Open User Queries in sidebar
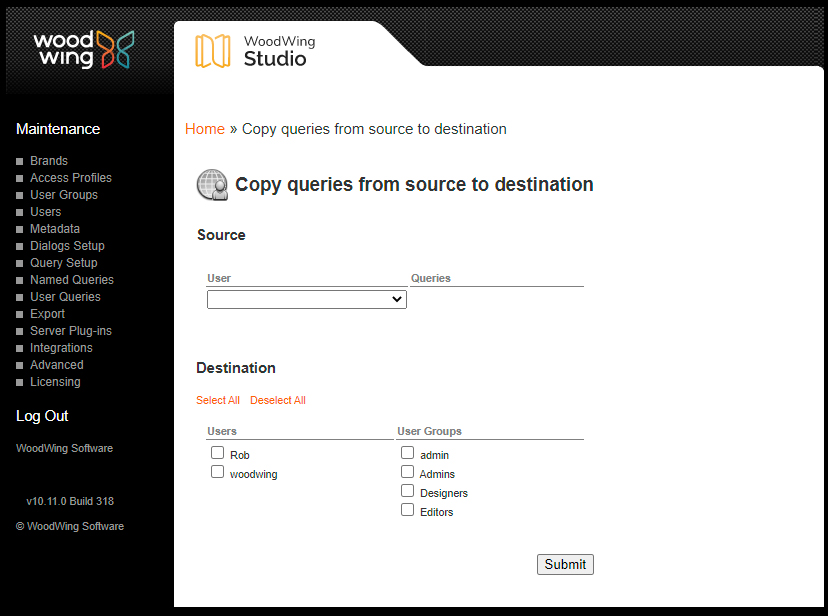Viewport: 828px width, 616px height. pyautogui.click(x=65, y=297)
